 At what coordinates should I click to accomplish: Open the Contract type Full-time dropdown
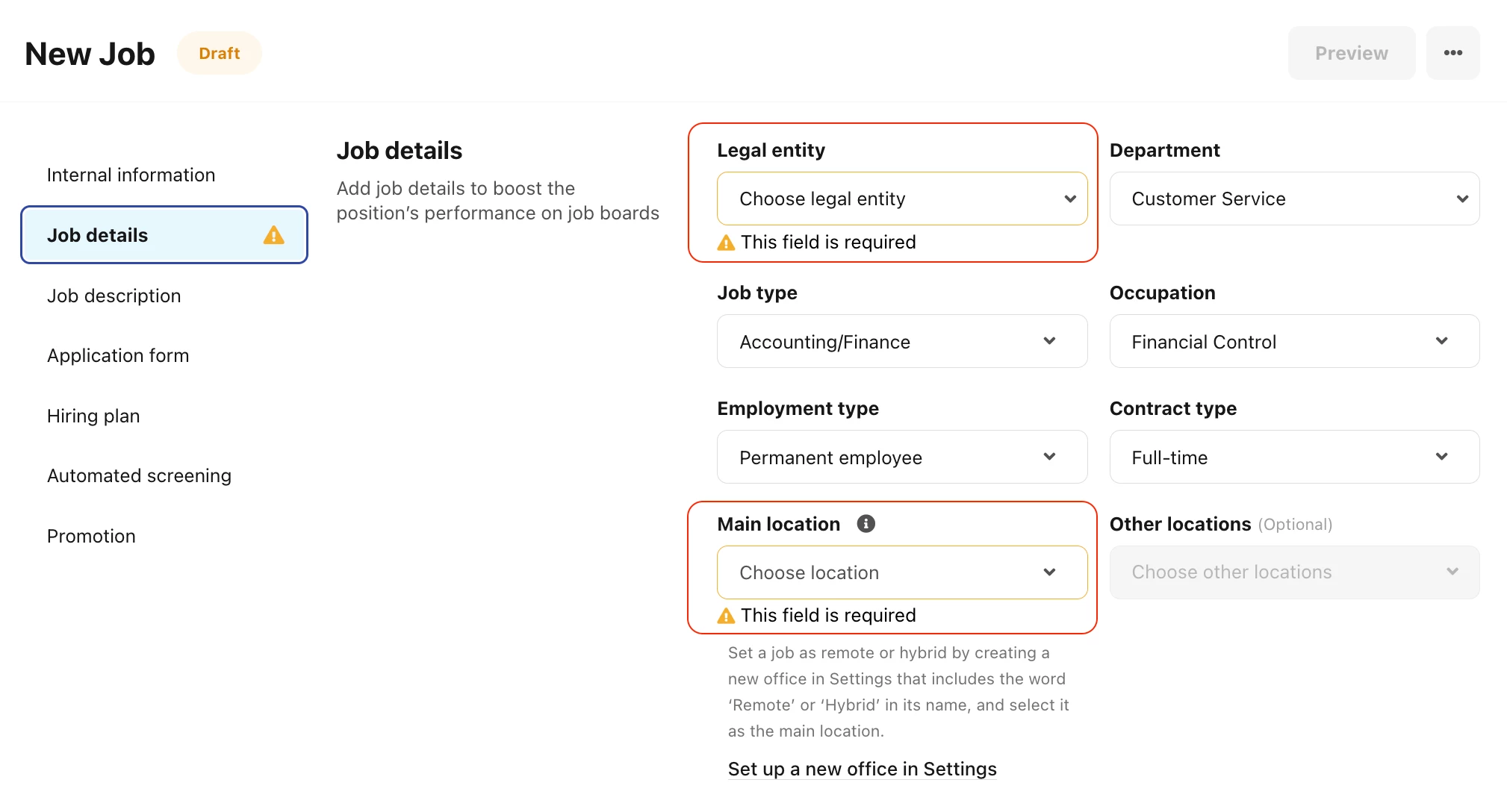tap(1294, 457)
